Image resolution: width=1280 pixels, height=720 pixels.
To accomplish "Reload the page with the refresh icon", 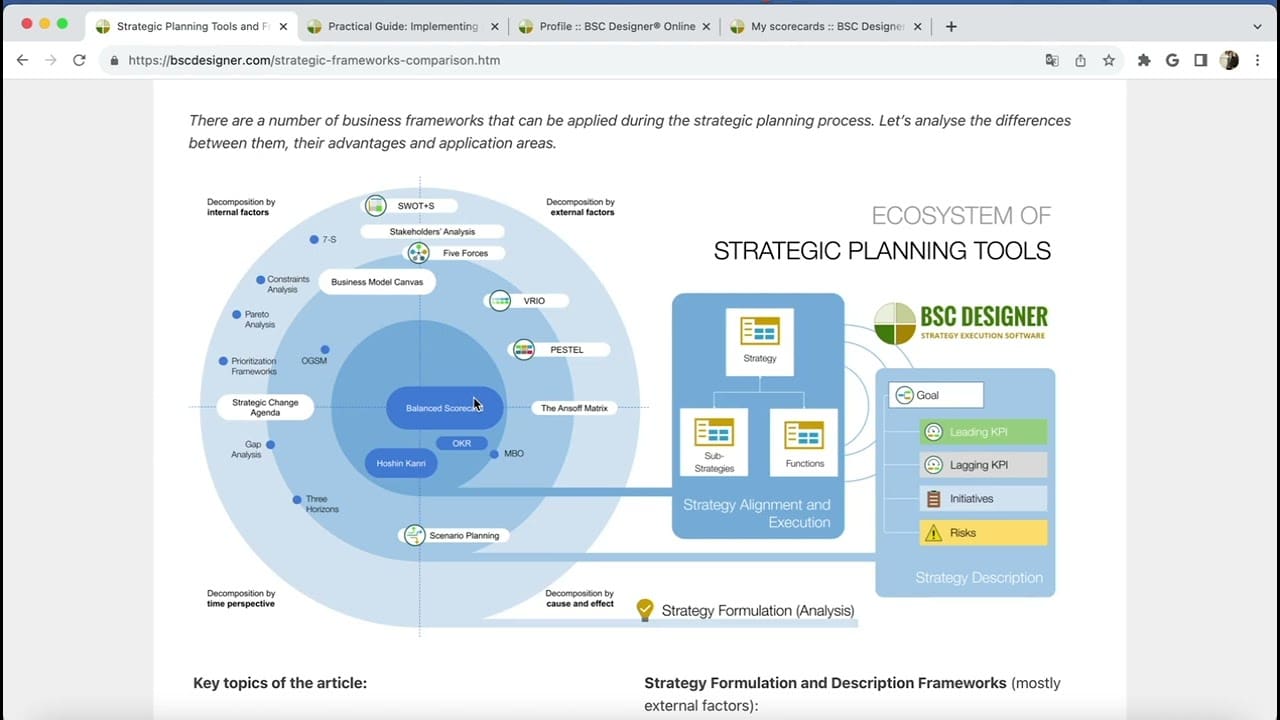I will pos(79,60).
